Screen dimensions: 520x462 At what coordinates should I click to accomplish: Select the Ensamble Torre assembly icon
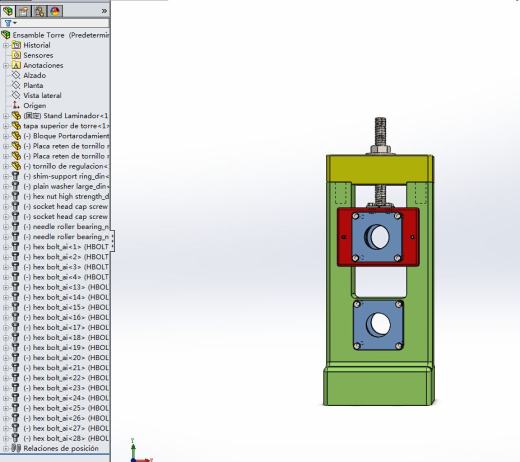(x=6, y=35)
